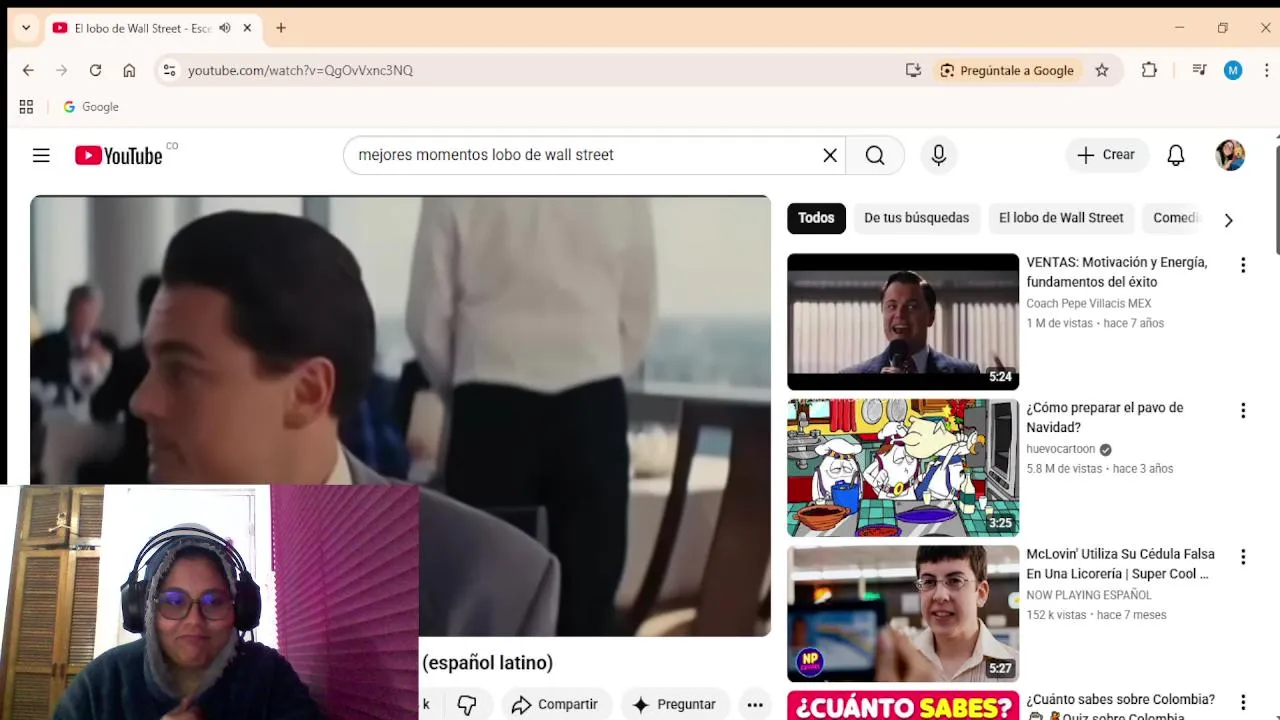The height and width of the screenshot is (720, 1280).
Task: Go forward in browser history
Action: [x=62, y=70]
